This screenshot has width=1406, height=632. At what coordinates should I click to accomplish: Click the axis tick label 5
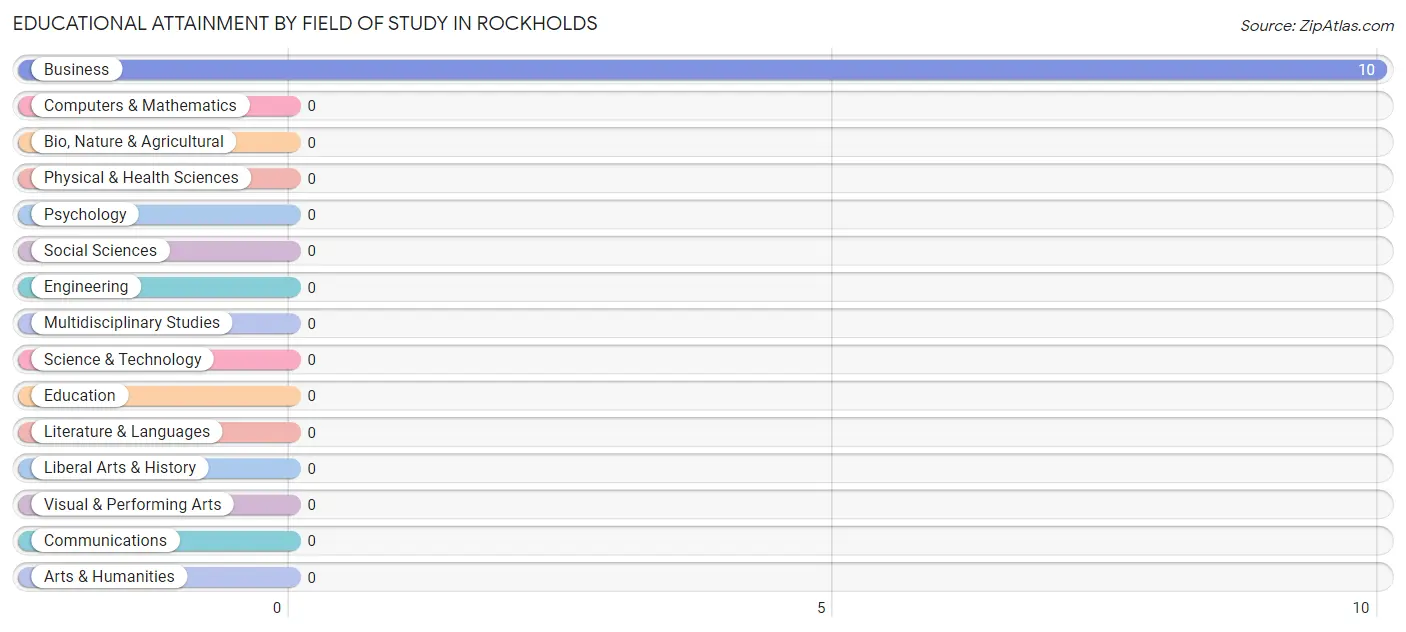pyautogui.click(x=822, y=608)
